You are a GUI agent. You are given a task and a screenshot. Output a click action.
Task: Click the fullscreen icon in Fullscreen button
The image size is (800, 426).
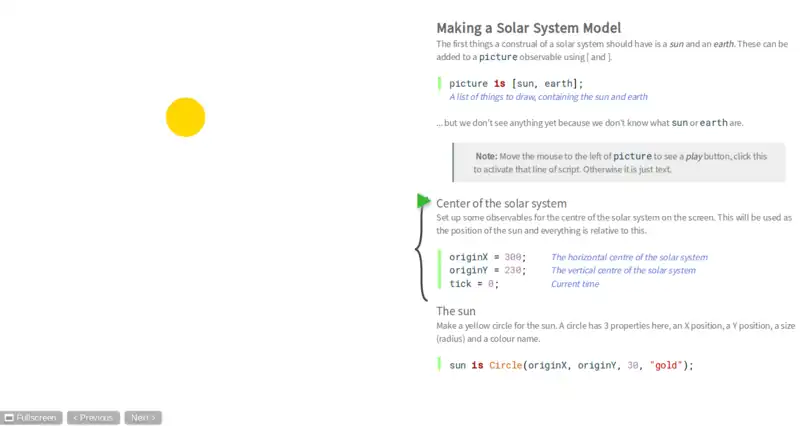pyautogui.click(x=8, y=418)
